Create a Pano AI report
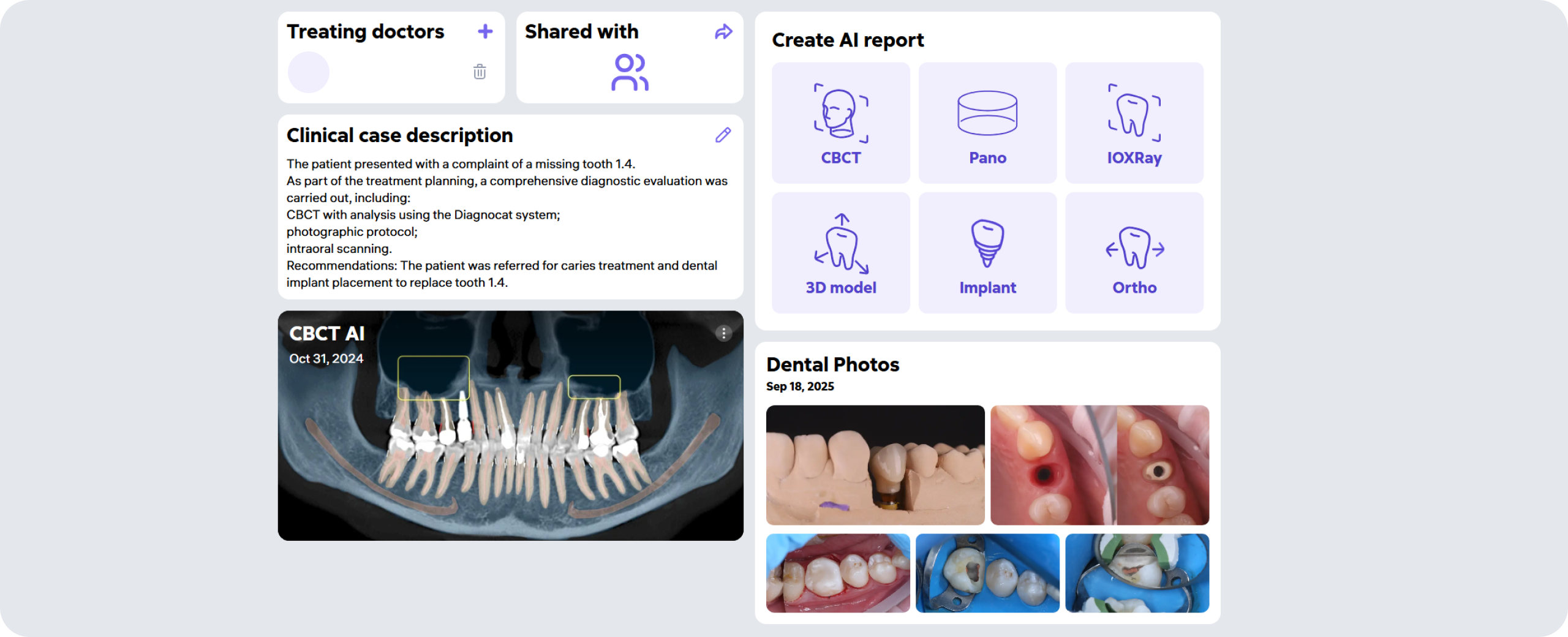 pos(987,123)
